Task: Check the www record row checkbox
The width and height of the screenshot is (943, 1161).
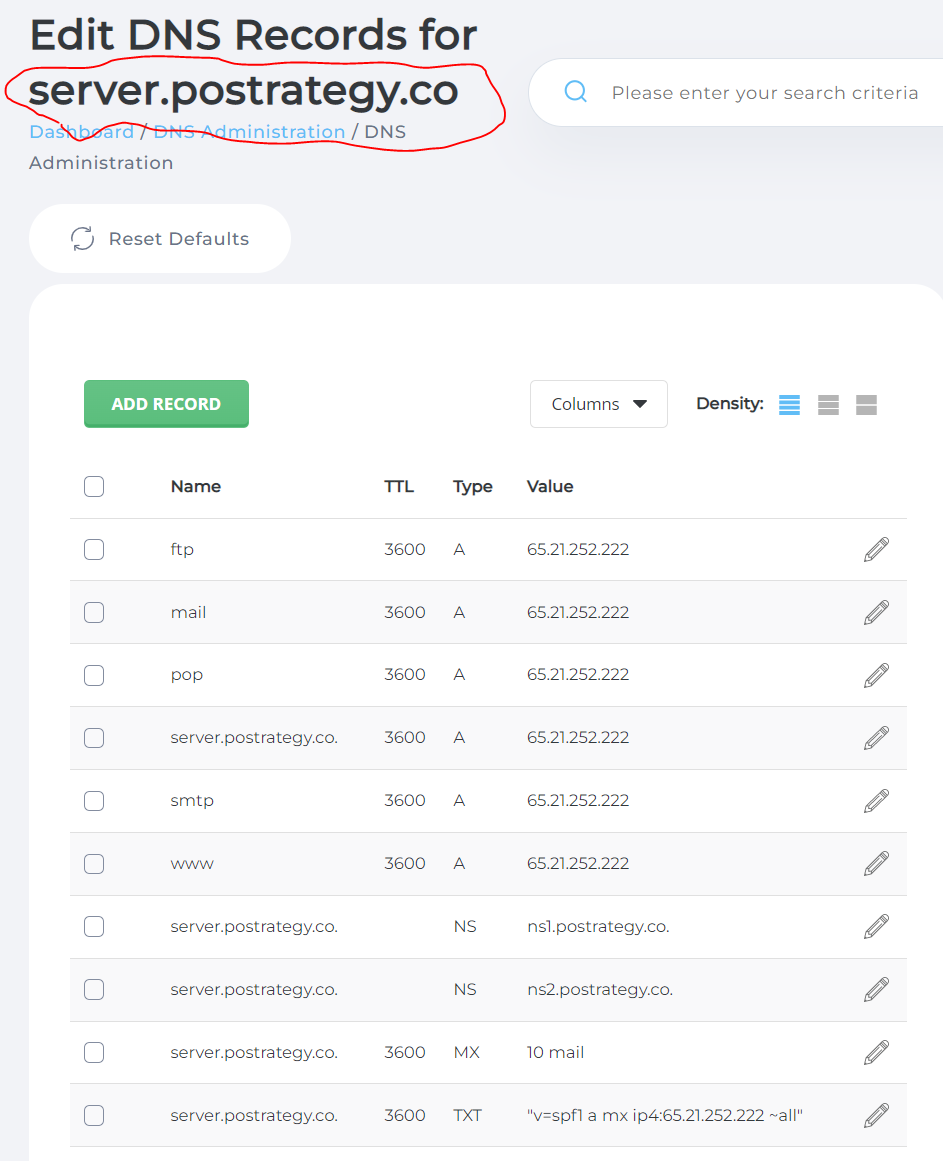Action: click(x=93, y=863)
